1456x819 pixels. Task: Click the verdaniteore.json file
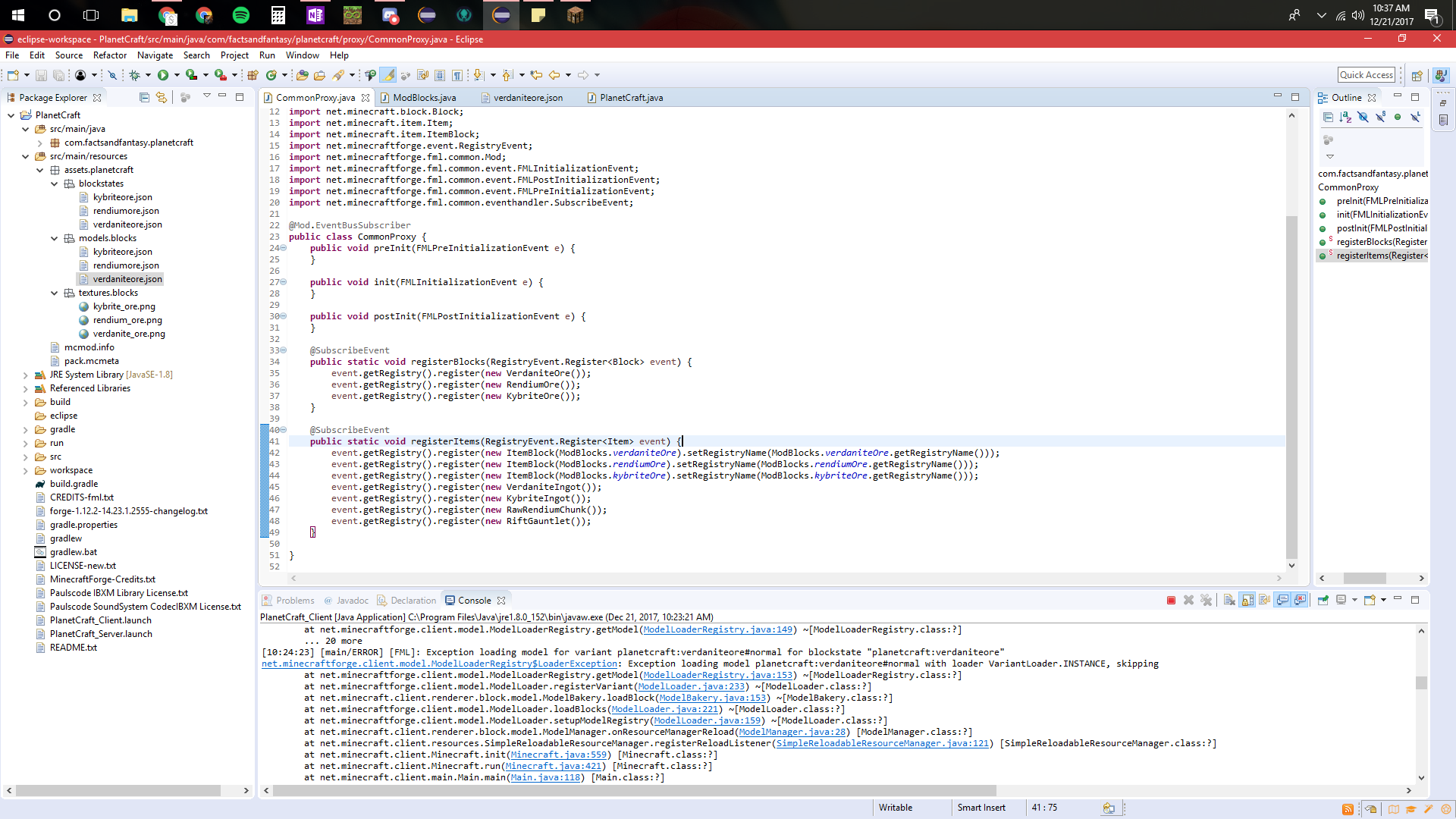[126, 278]
